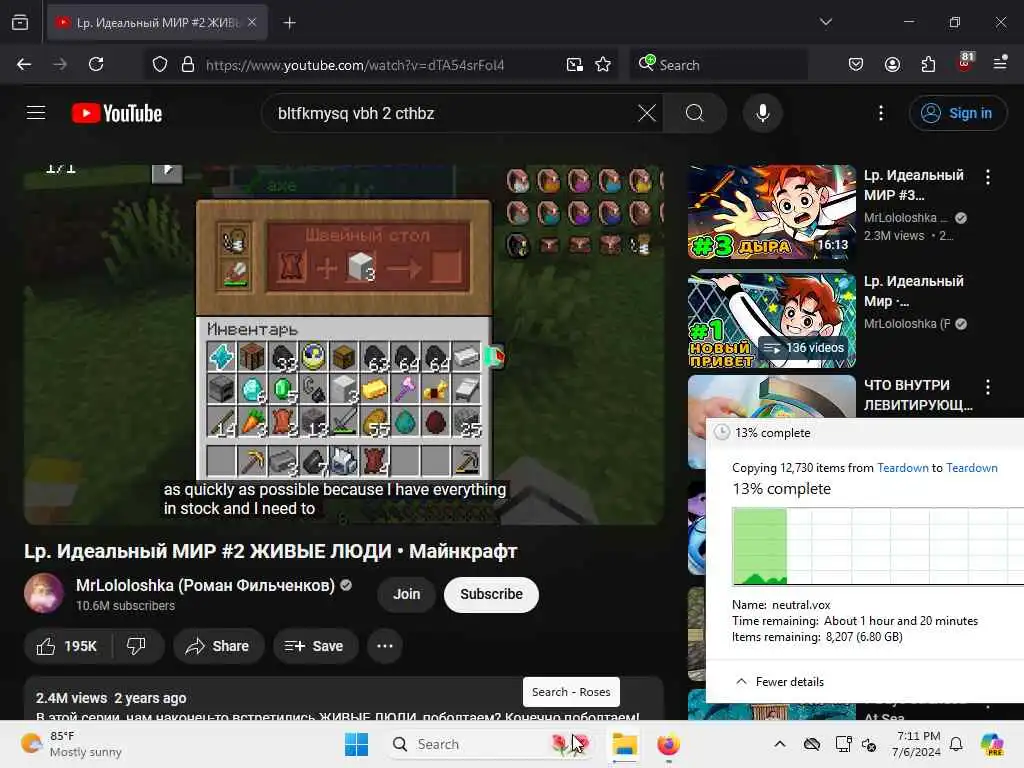1024x768 pixels.
Task: Clear the YouTube search text
Action: [647, 113]
